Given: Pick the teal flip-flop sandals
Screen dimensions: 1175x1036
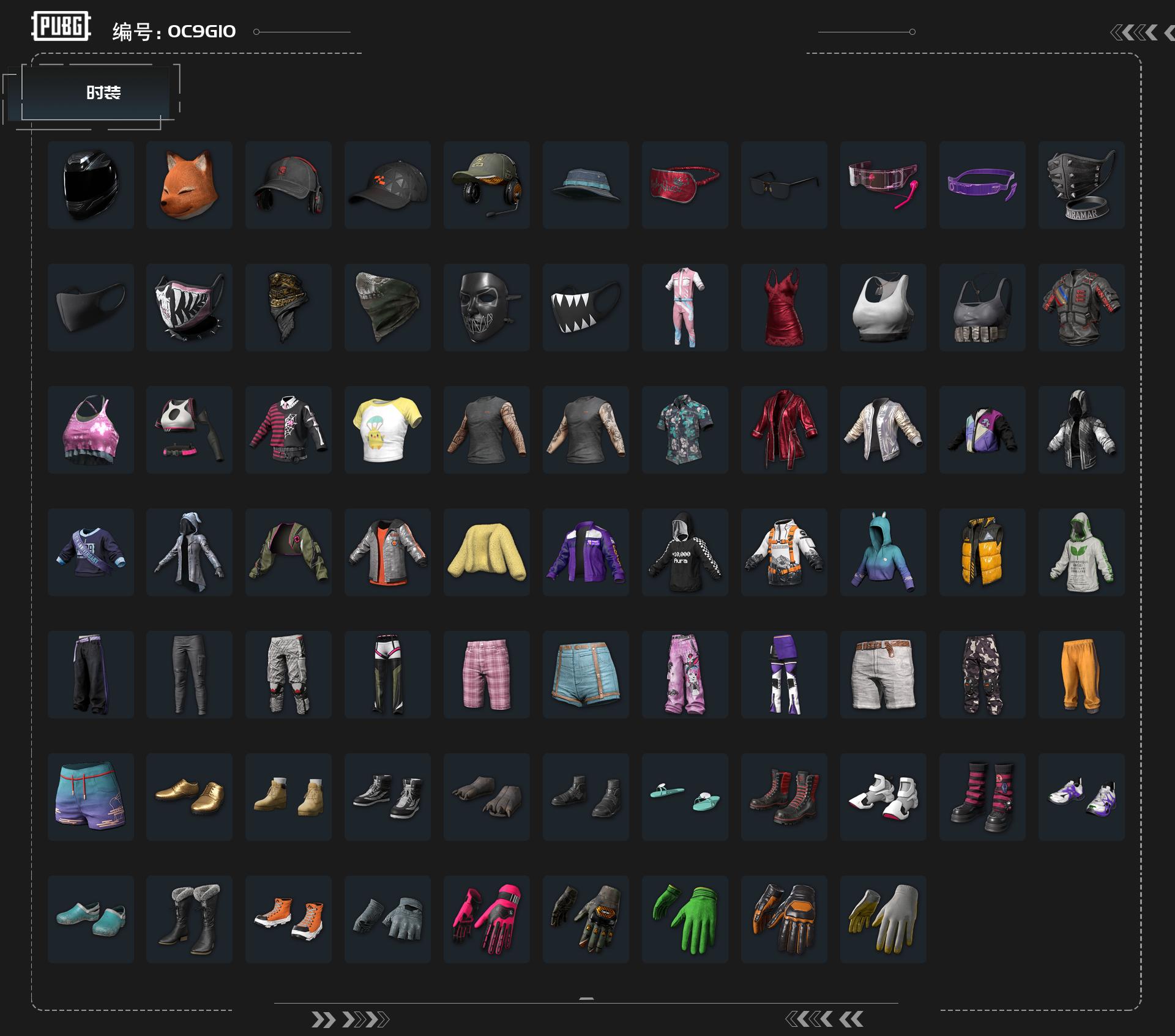Looking at the screenshot, I should tap(685, 797).
